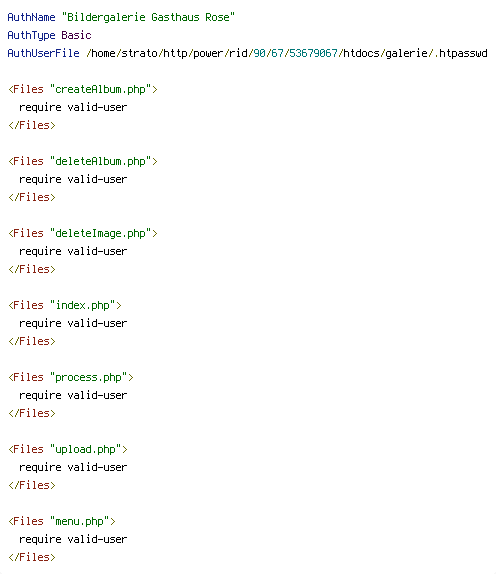Screen dimensions: 496x574
Task: Click the AuthUserFile directive
Action: pyautogui.click(x=43, y=53)
